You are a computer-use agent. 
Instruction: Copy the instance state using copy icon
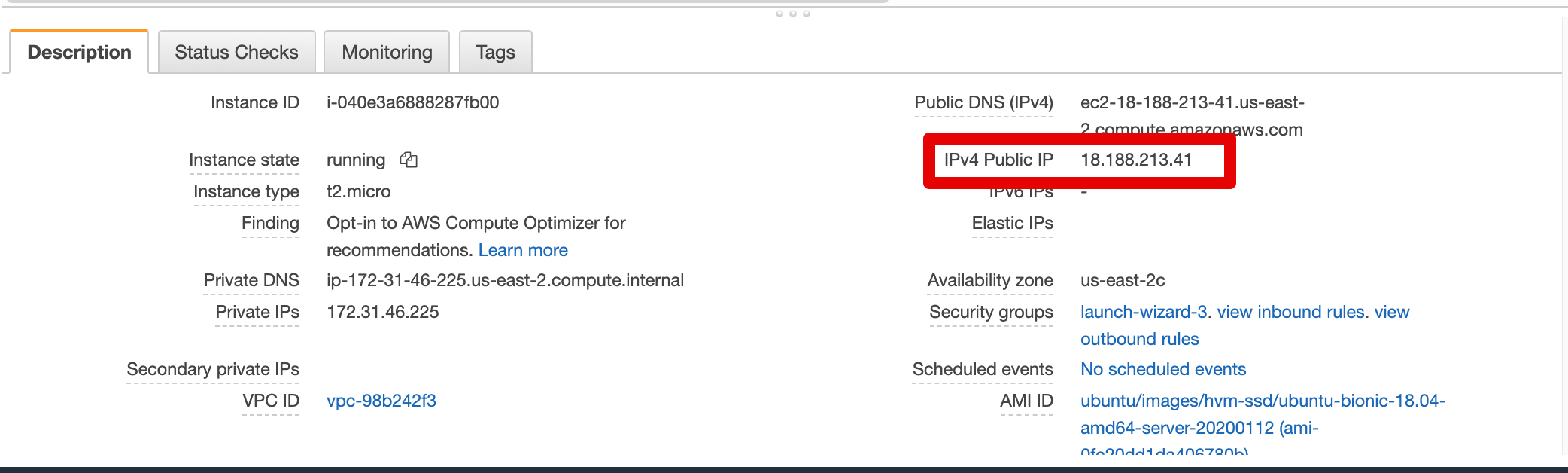coord(408,160)
